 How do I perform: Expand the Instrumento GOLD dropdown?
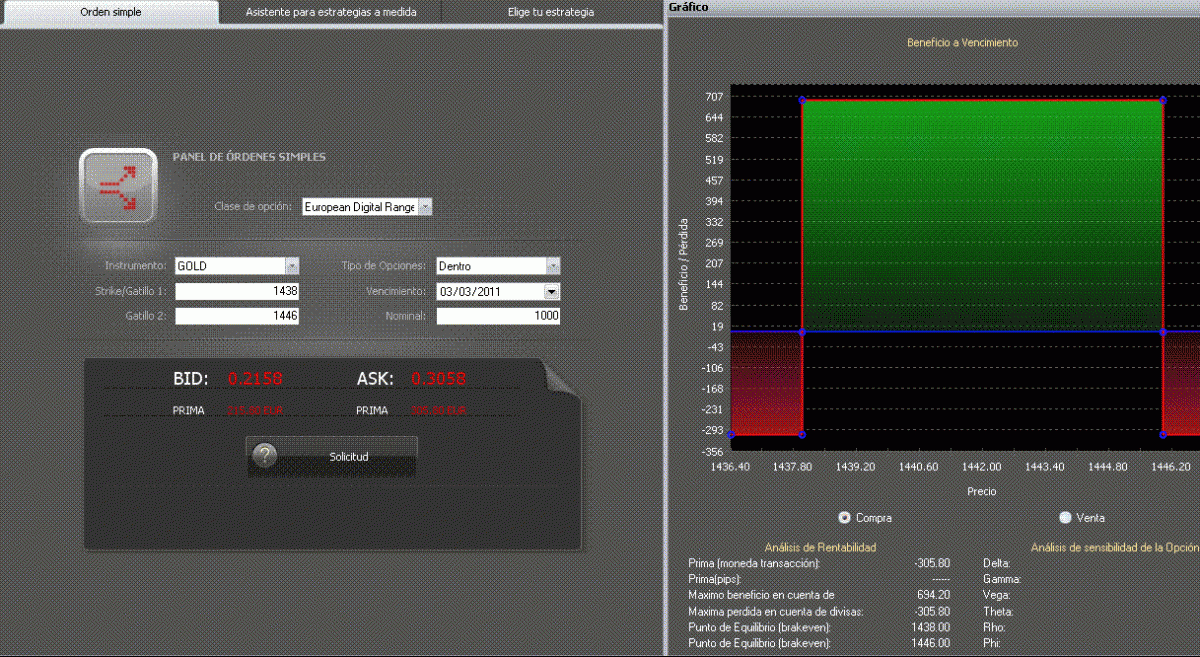coord(292,266)
